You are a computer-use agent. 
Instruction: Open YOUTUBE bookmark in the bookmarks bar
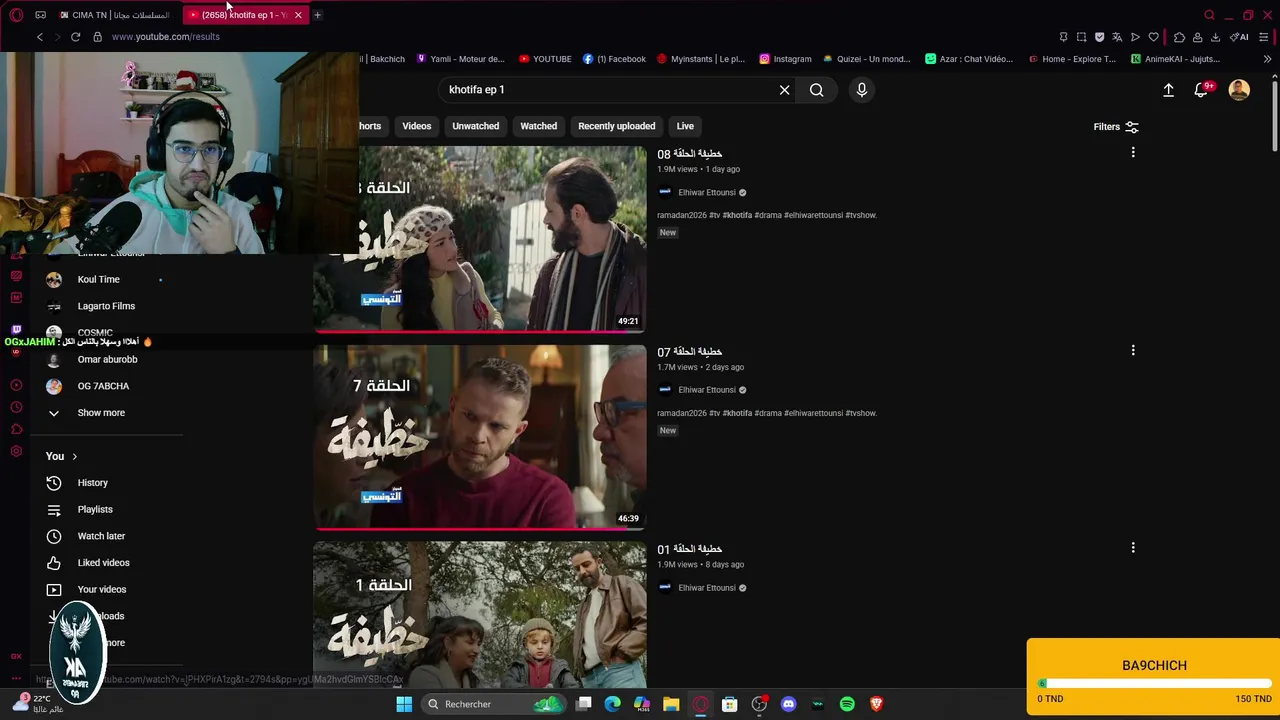coord(545,59)
